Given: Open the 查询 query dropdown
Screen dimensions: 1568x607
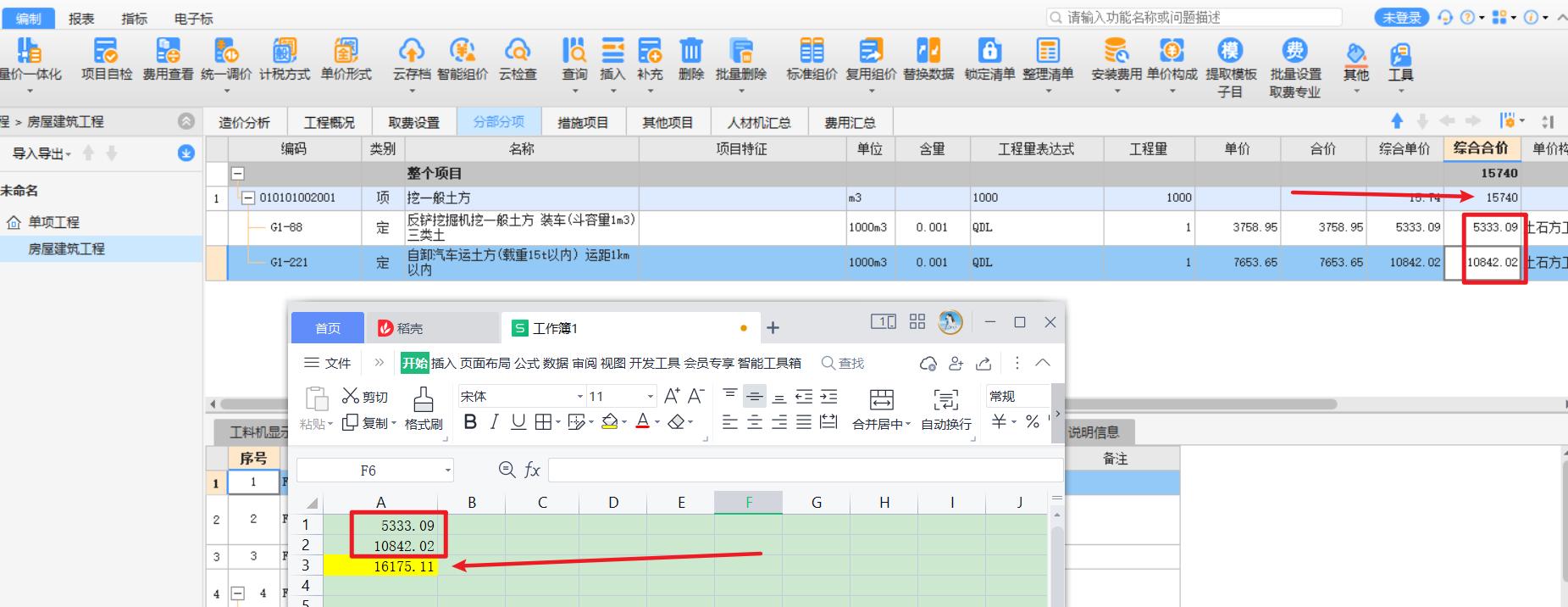Looking at the screenshot, I should click(x=574, y=92).
